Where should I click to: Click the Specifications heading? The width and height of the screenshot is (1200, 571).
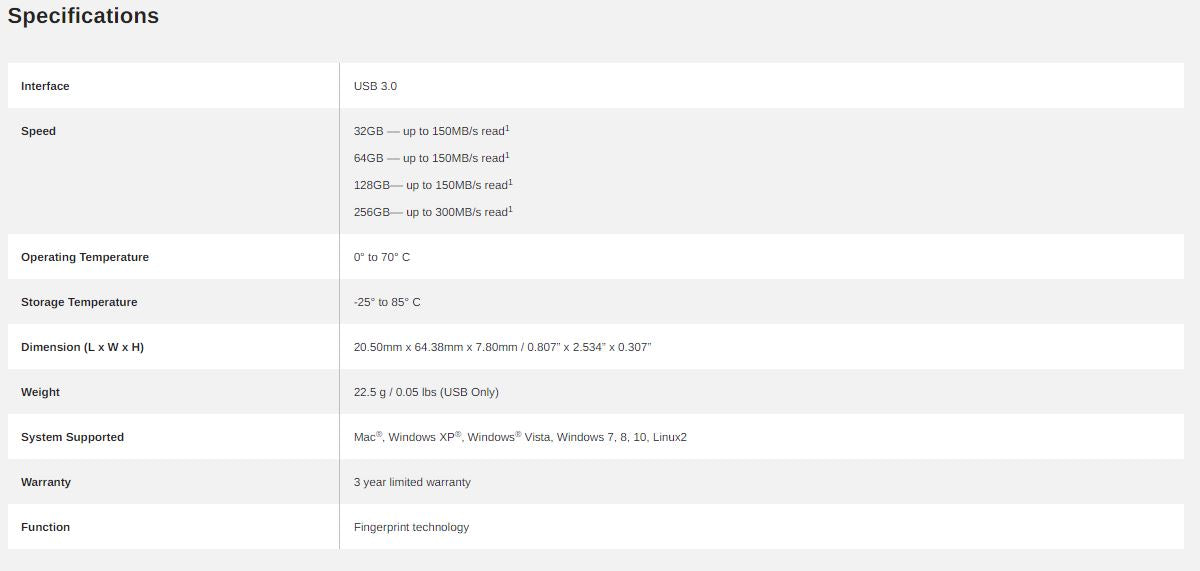point(83,16)
